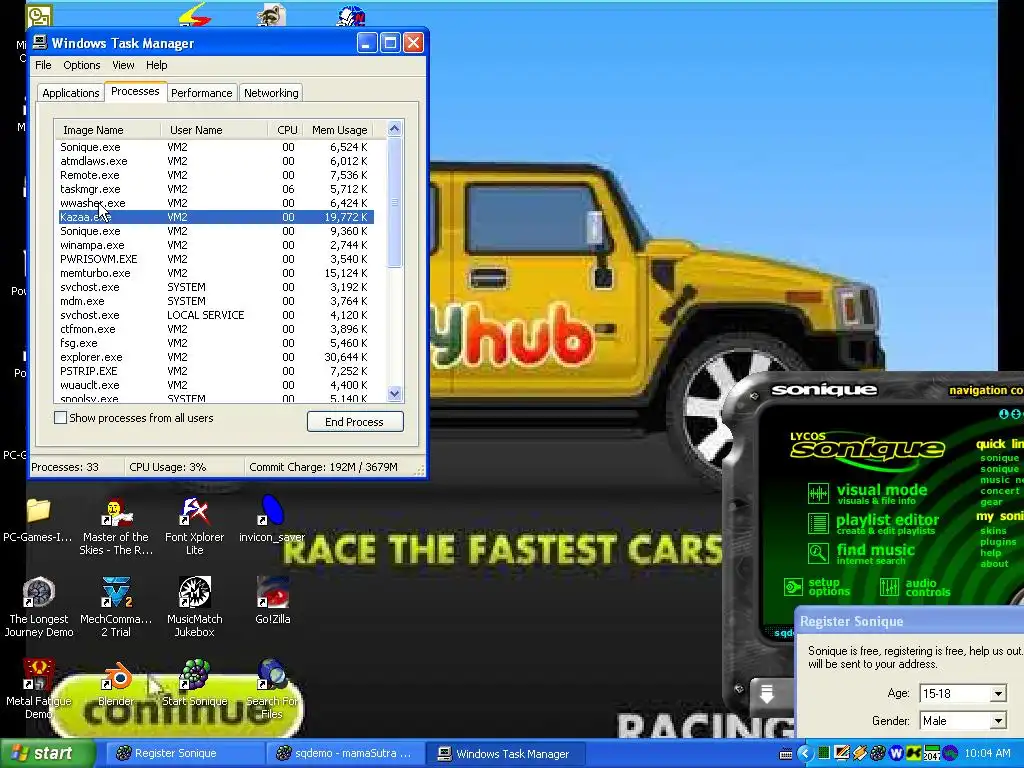Sort processes by User Name column
The height and width of the screenshot is (768, 1024).
(x=214, y=130)
